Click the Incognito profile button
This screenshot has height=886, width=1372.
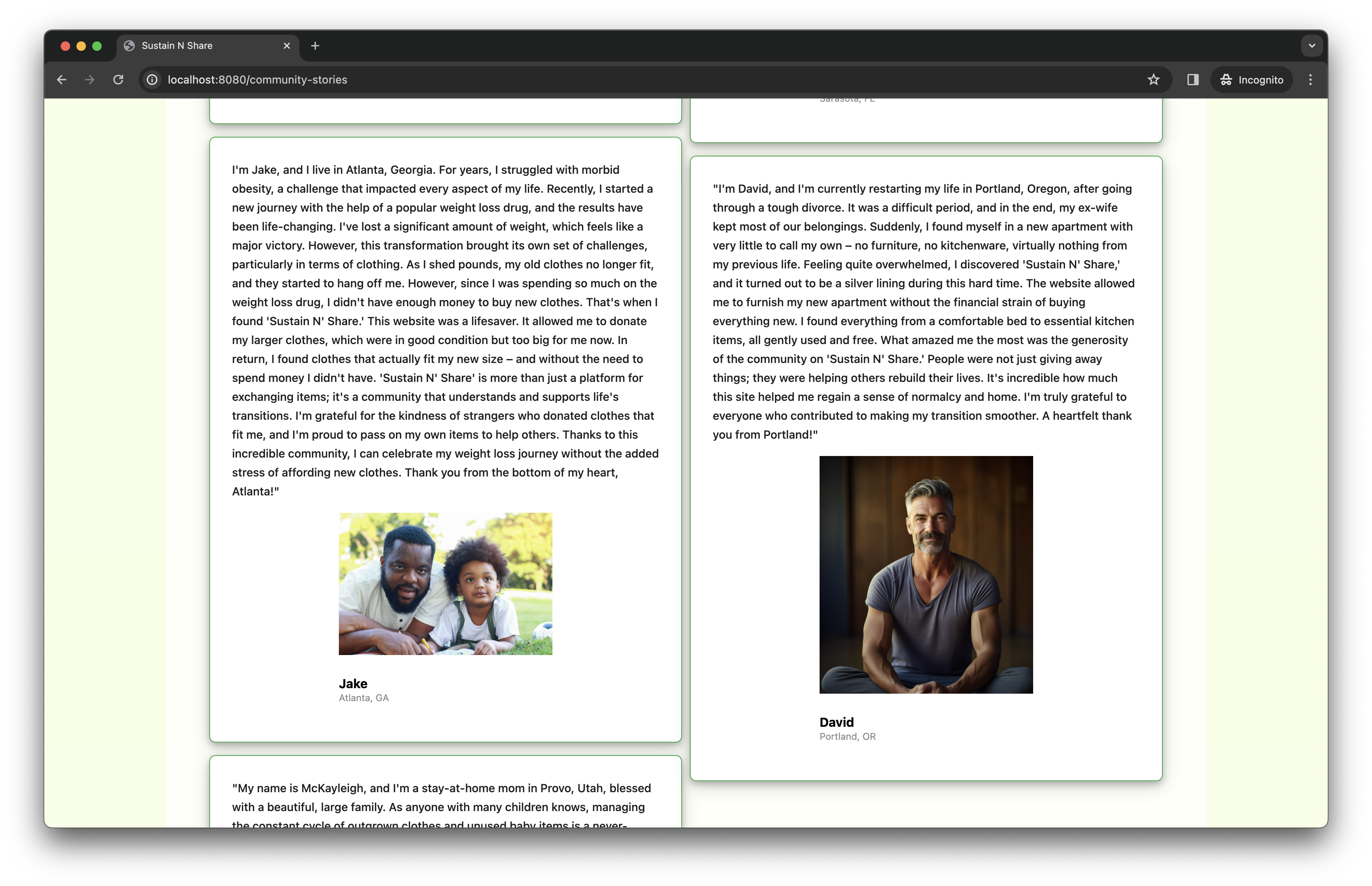tap(1252, 80)
